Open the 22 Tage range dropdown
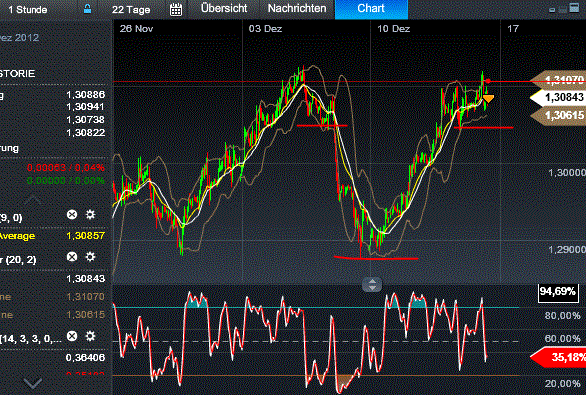The width and height of the screenshot is (586, 395). pos(131,9)
